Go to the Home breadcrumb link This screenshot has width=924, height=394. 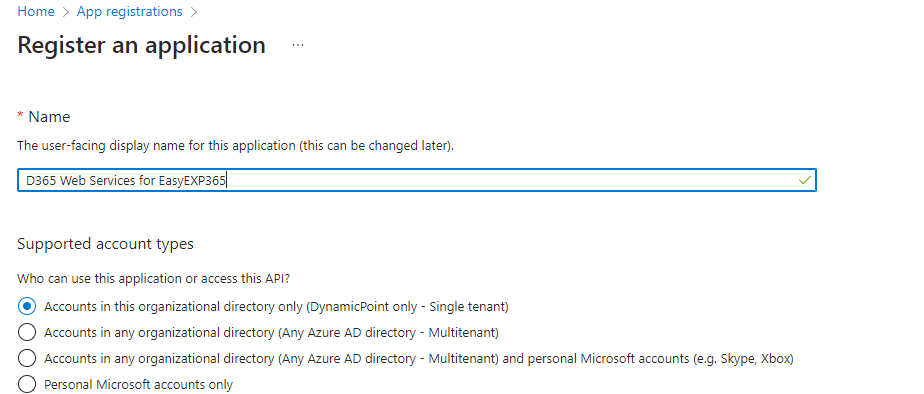click(36, 12)
